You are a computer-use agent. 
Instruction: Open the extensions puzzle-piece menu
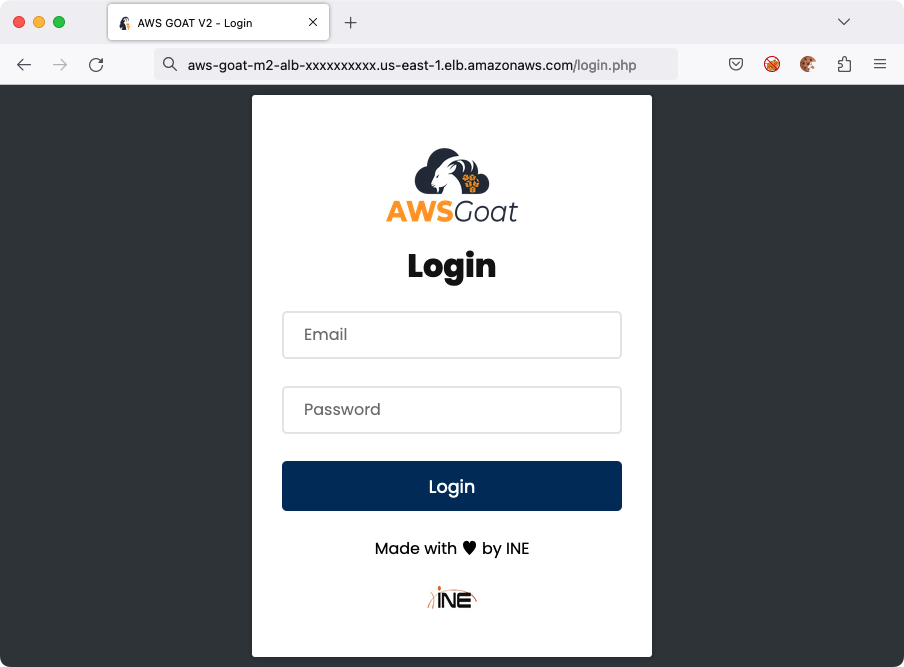[844, 64]
